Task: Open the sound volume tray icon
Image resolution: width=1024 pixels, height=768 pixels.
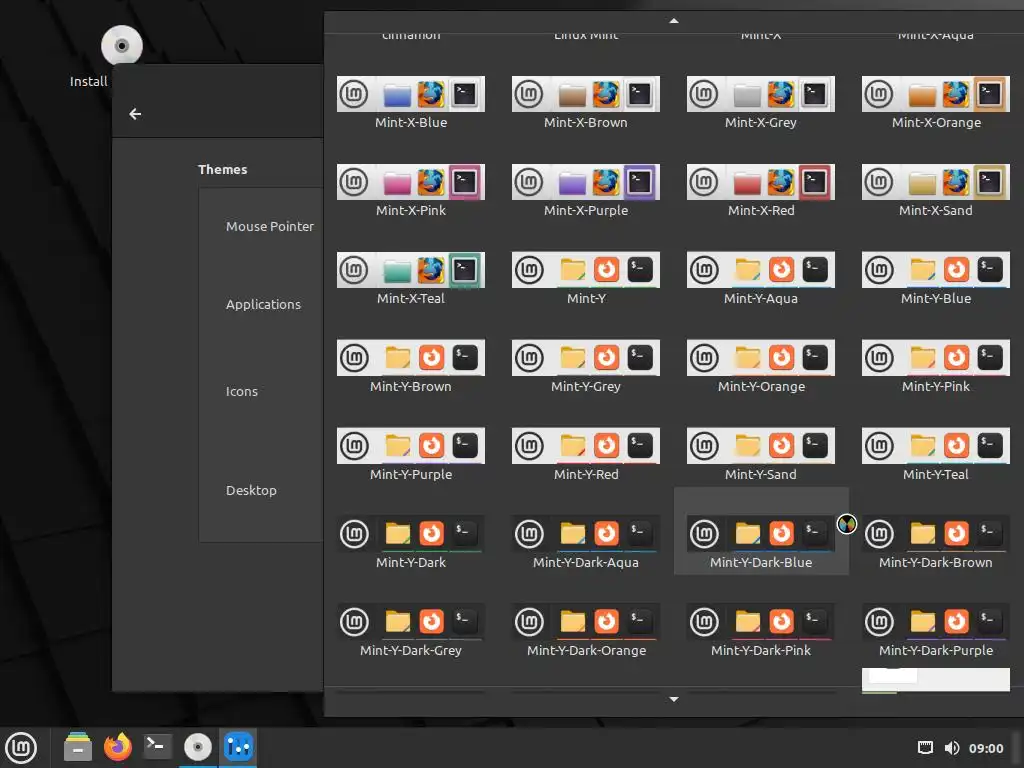Action: [952, 748]
